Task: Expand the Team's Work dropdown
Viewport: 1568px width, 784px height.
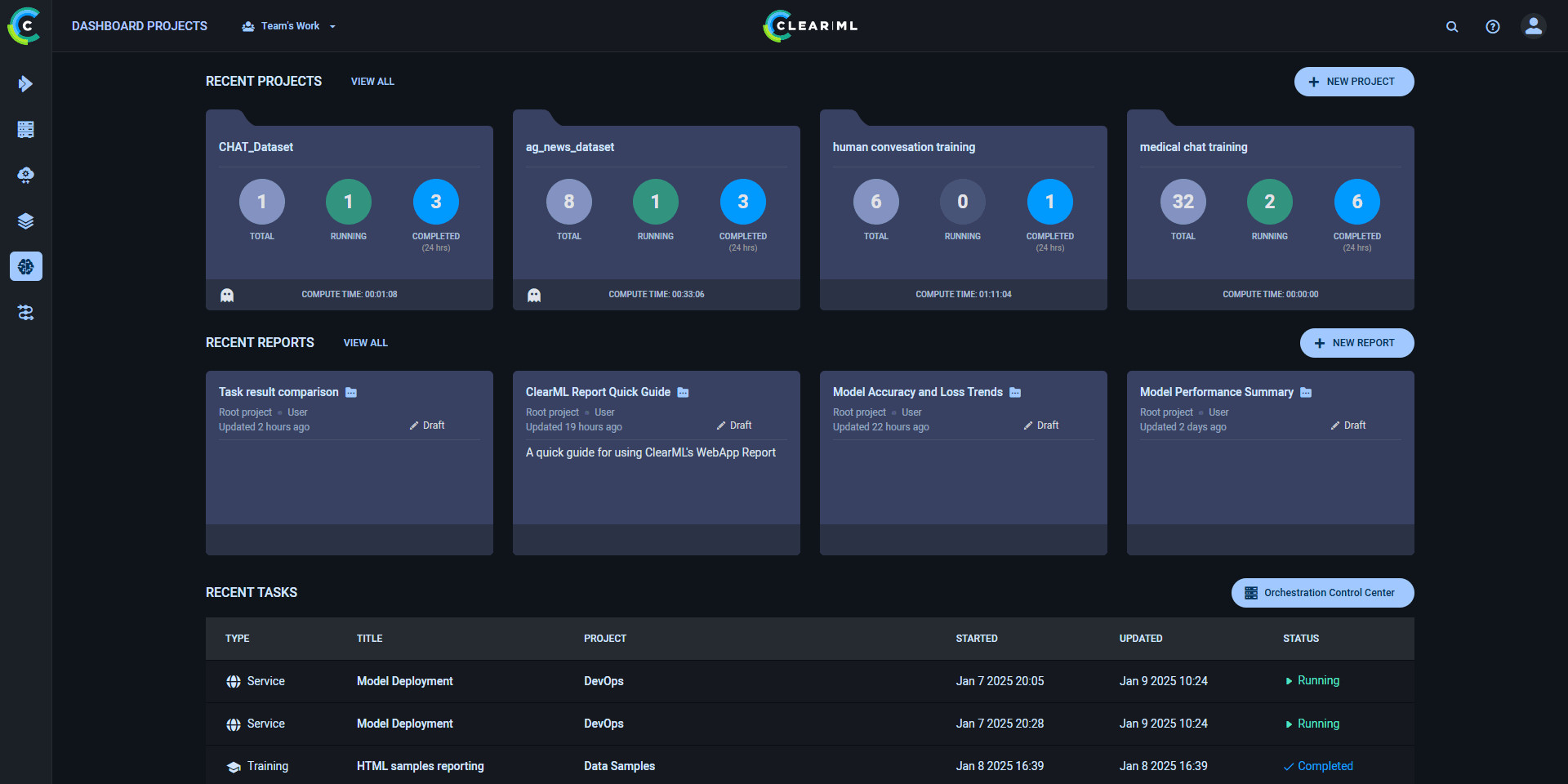Action: click(289, 26)
